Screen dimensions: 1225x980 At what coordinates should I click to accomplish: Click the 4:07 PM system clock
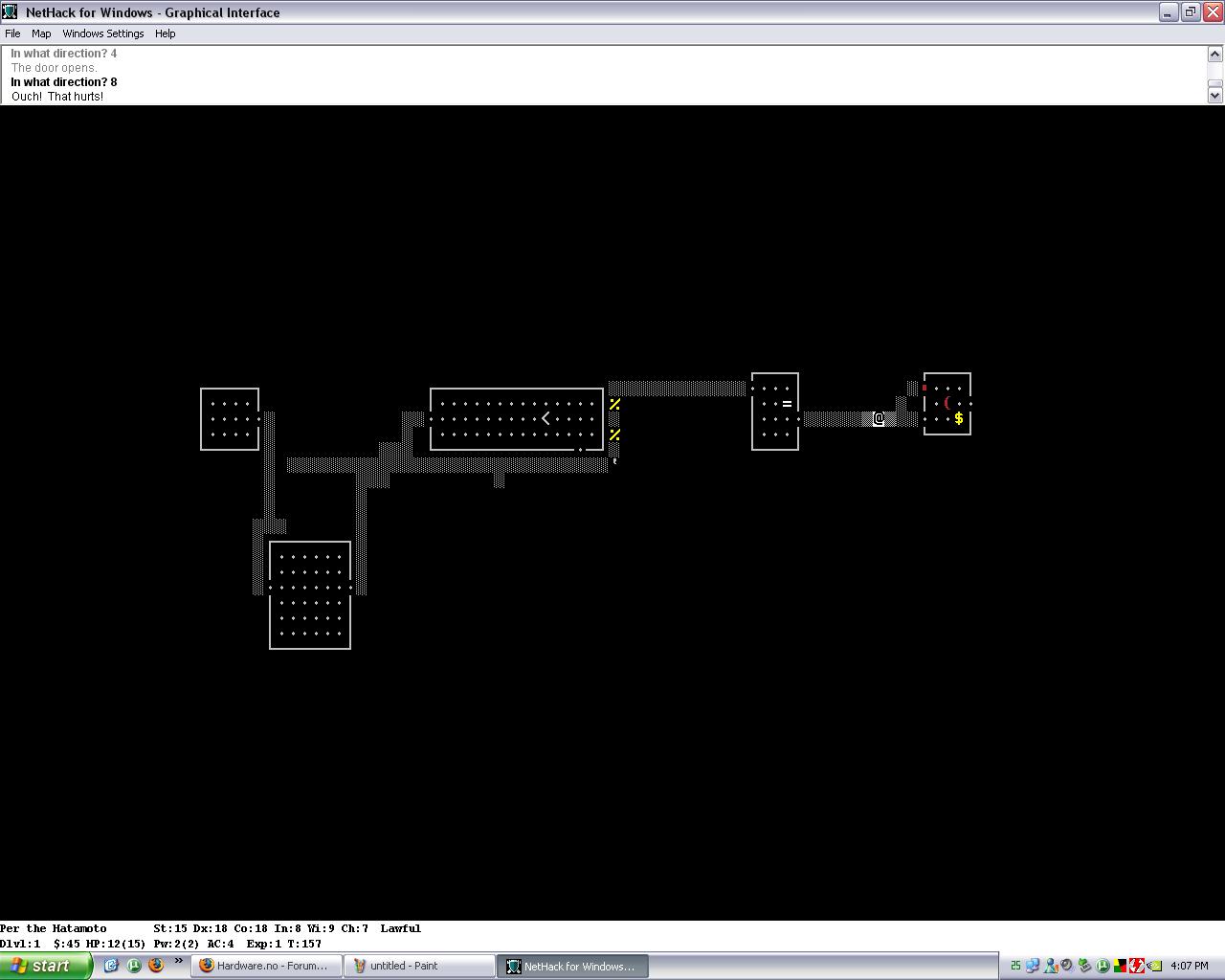1190,966
